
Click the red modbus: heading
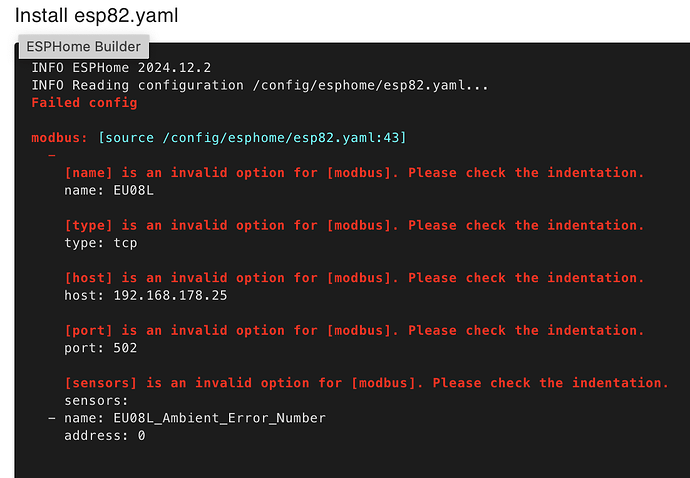(60, 137)
